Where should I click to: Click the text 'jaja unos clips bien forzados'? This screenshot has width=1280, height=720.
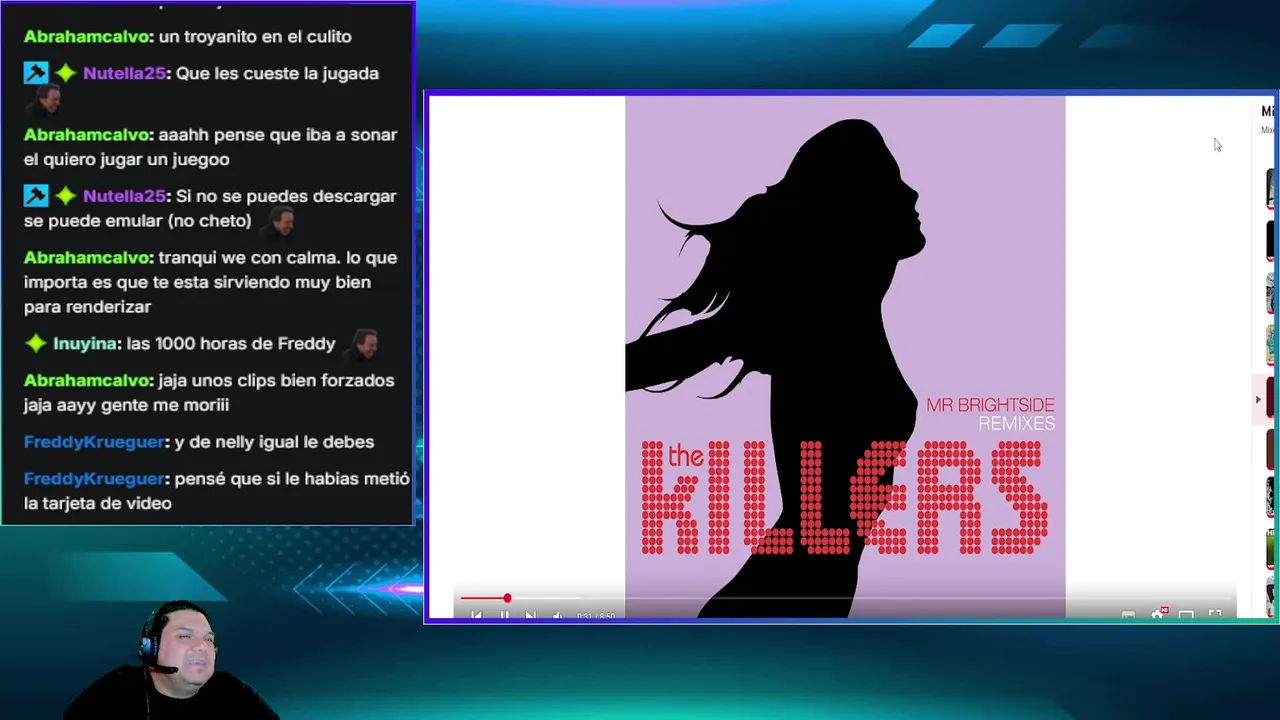tap(277, 380)
